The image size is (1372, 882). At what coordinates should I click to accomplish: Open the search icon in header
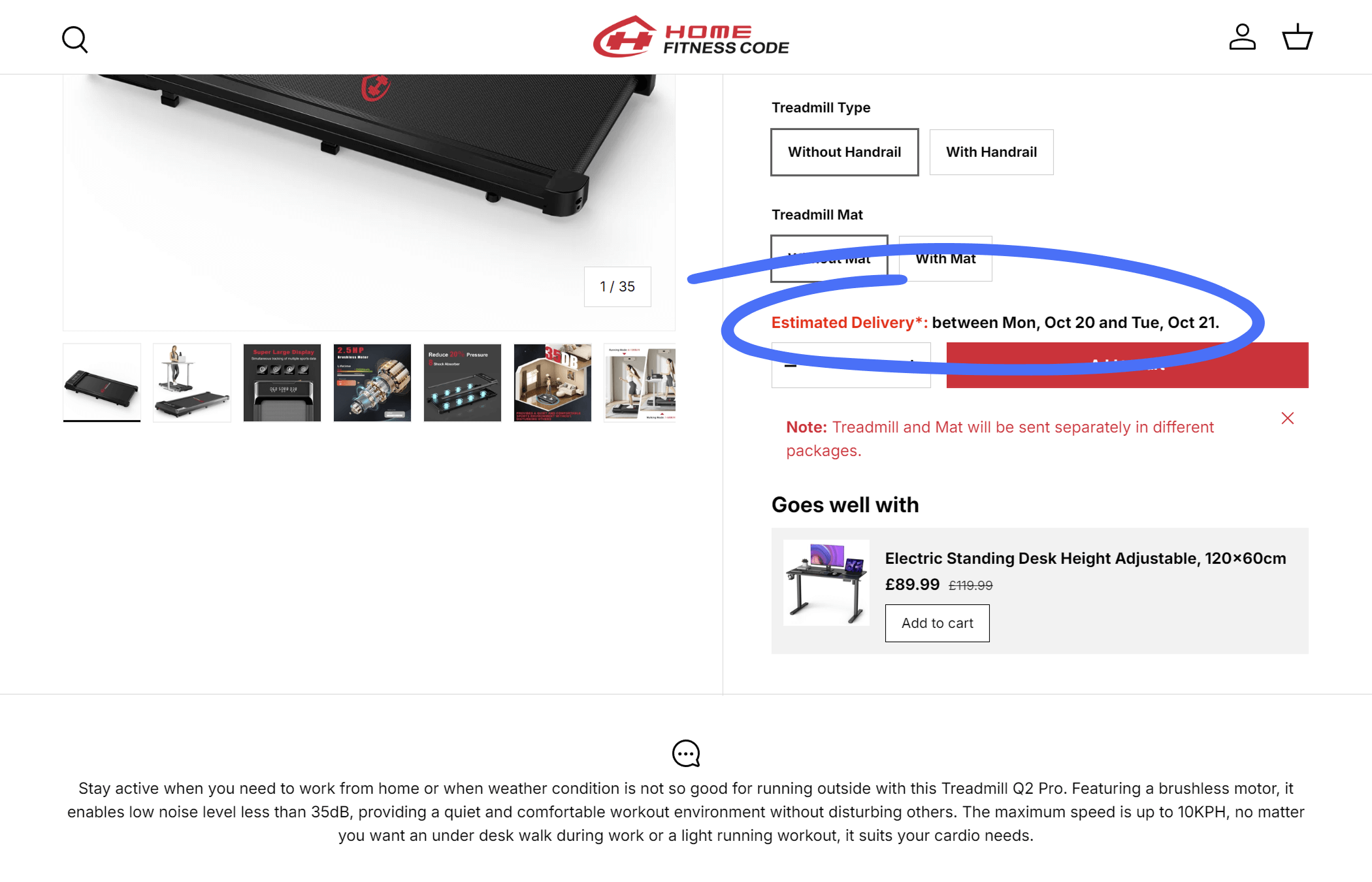(x=74, y=39)
